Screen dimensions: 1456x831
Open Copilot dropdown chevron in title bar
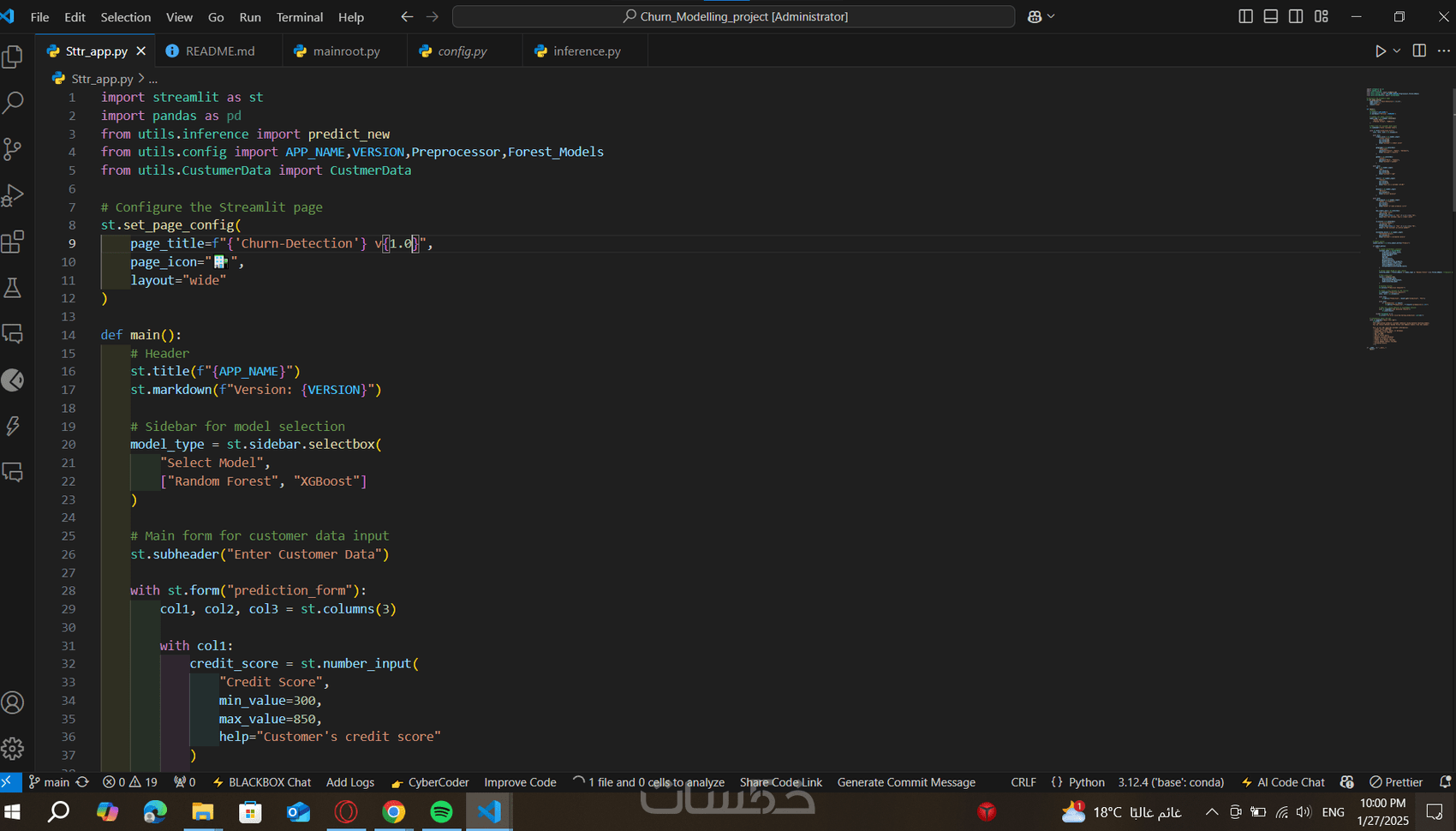click(1051, 16)
